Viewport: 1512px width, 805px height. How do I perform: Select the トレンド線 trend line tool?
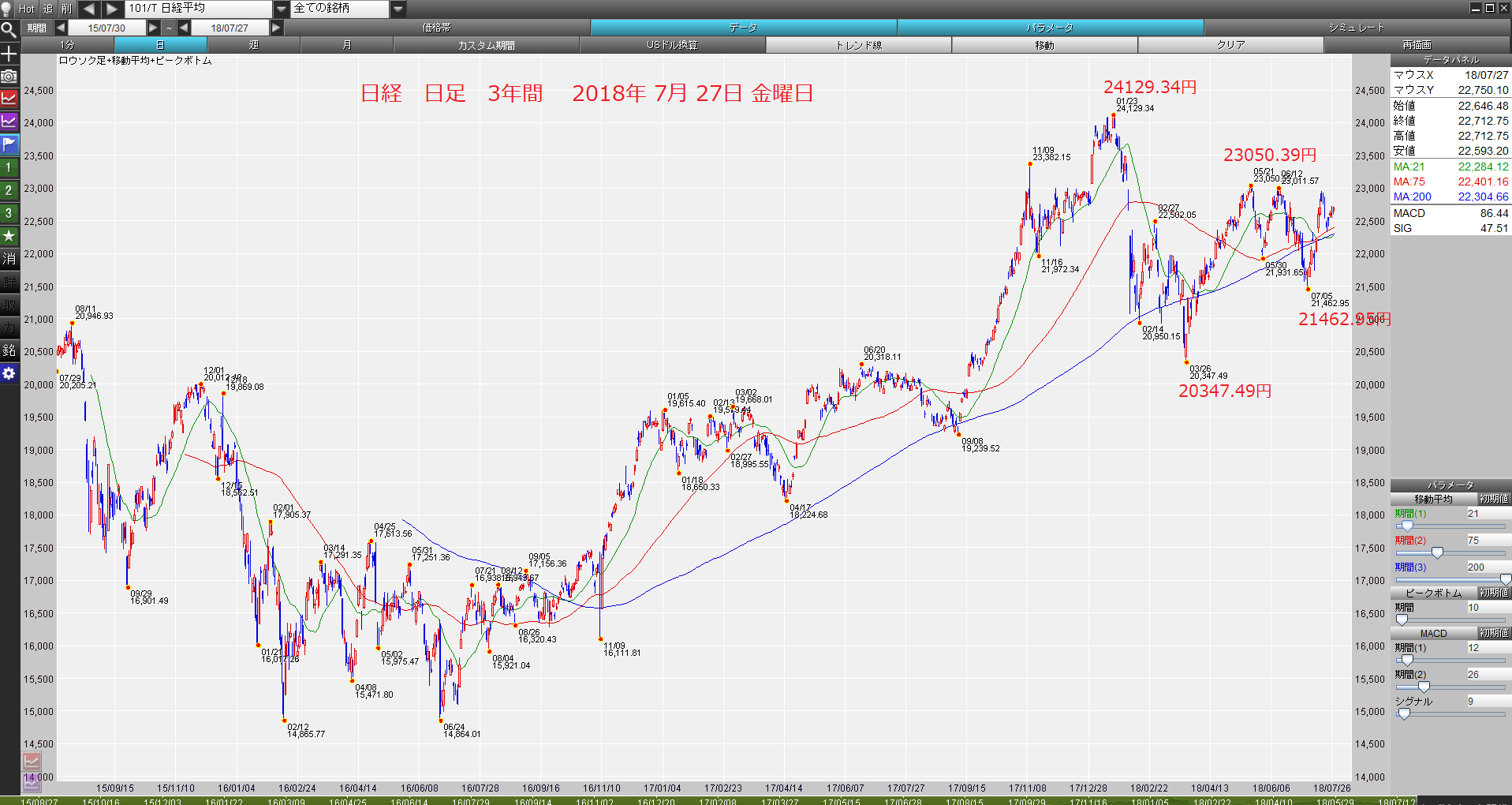point(858,45)
